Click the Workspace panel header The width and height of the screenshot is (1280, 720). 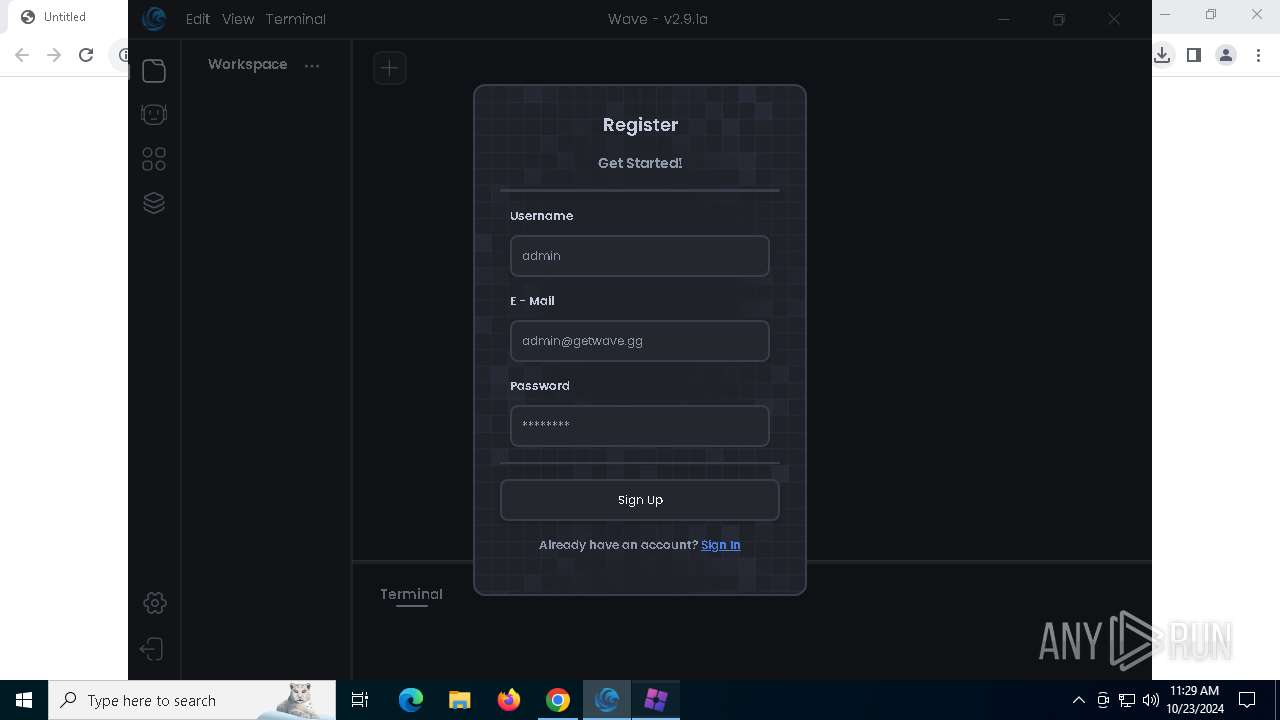(247, 64)
